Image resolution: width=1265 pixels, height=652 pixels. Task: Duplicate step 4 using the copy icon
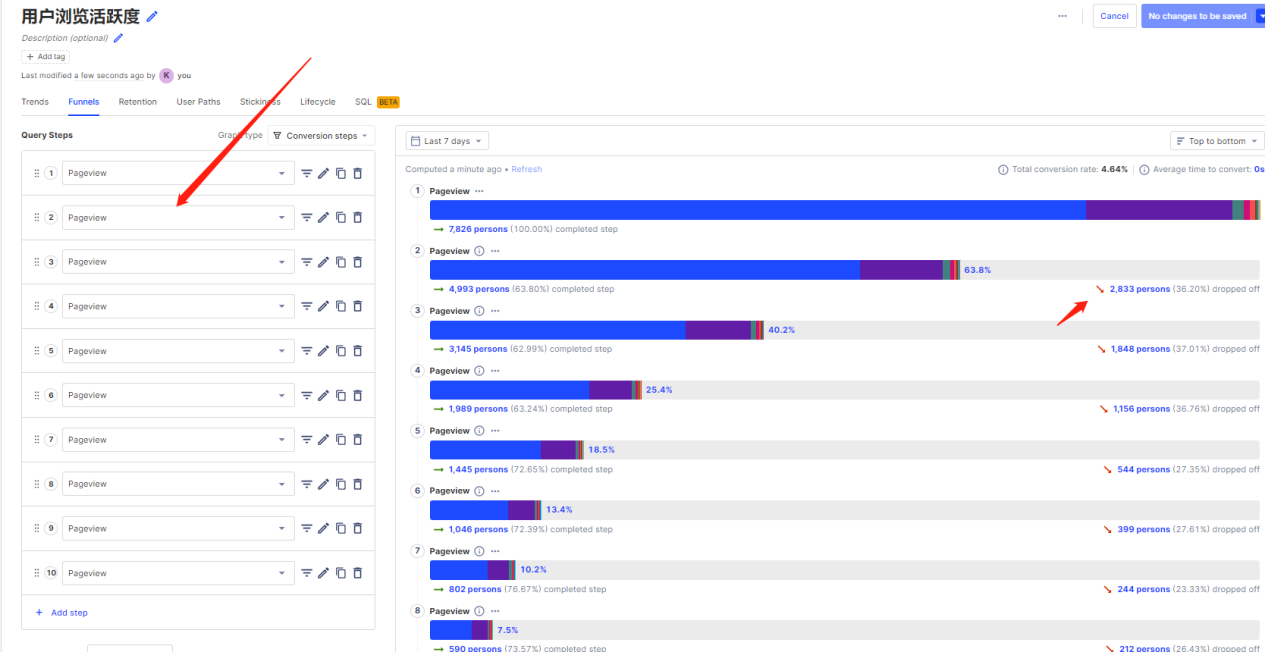tap(341, 306)
